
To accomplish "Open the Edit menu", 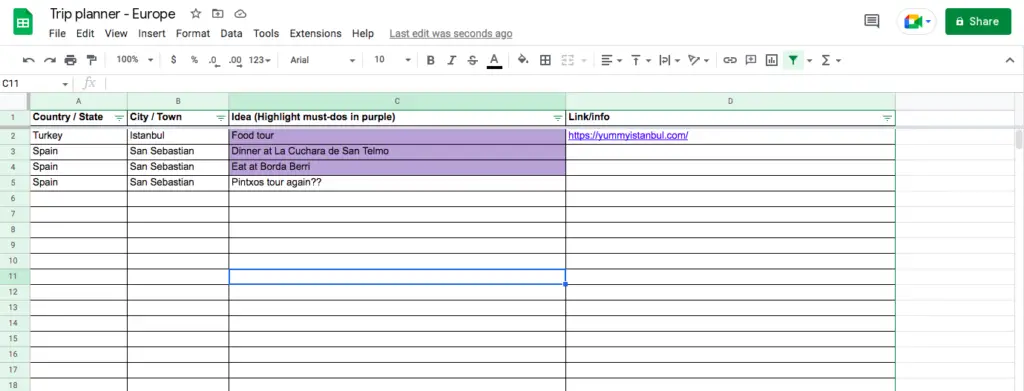I will [85, 33].
